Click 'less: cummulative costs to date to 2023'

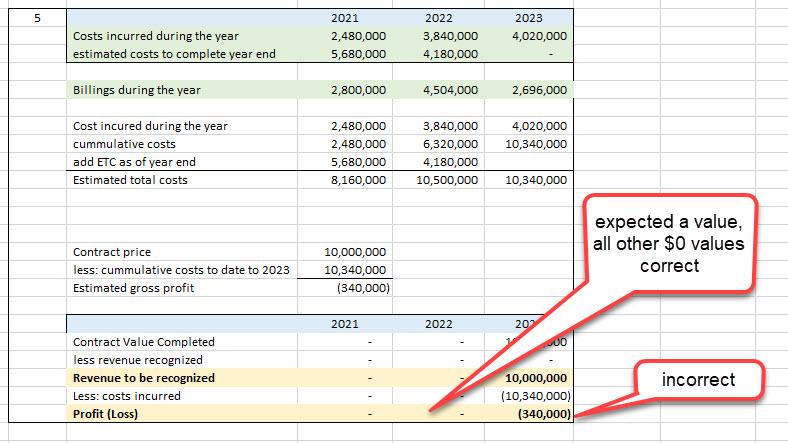coord(181,270)
